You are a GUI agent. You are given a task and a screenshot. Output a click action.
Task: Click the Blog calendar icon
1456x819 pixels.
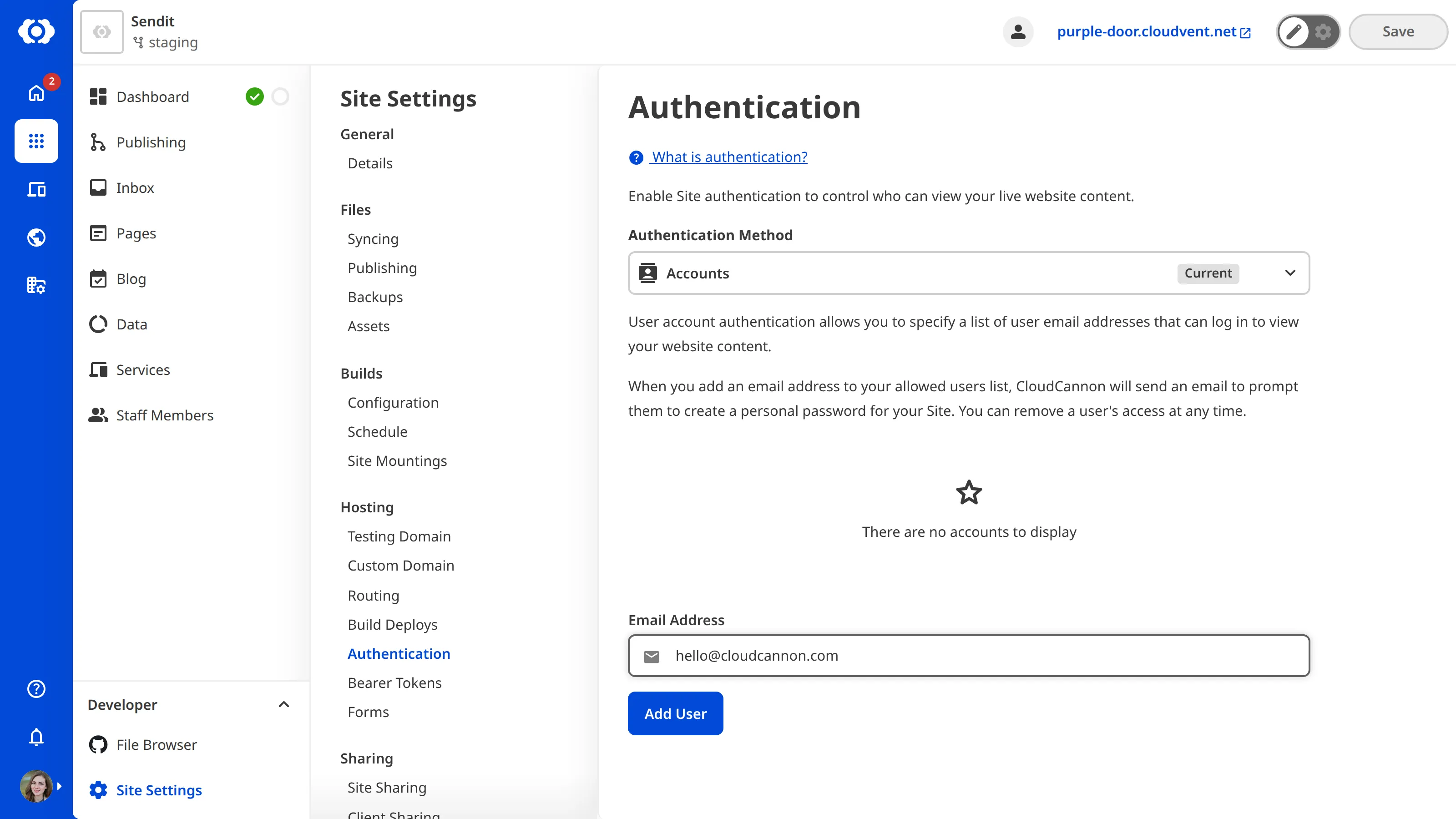coord(98,278)
